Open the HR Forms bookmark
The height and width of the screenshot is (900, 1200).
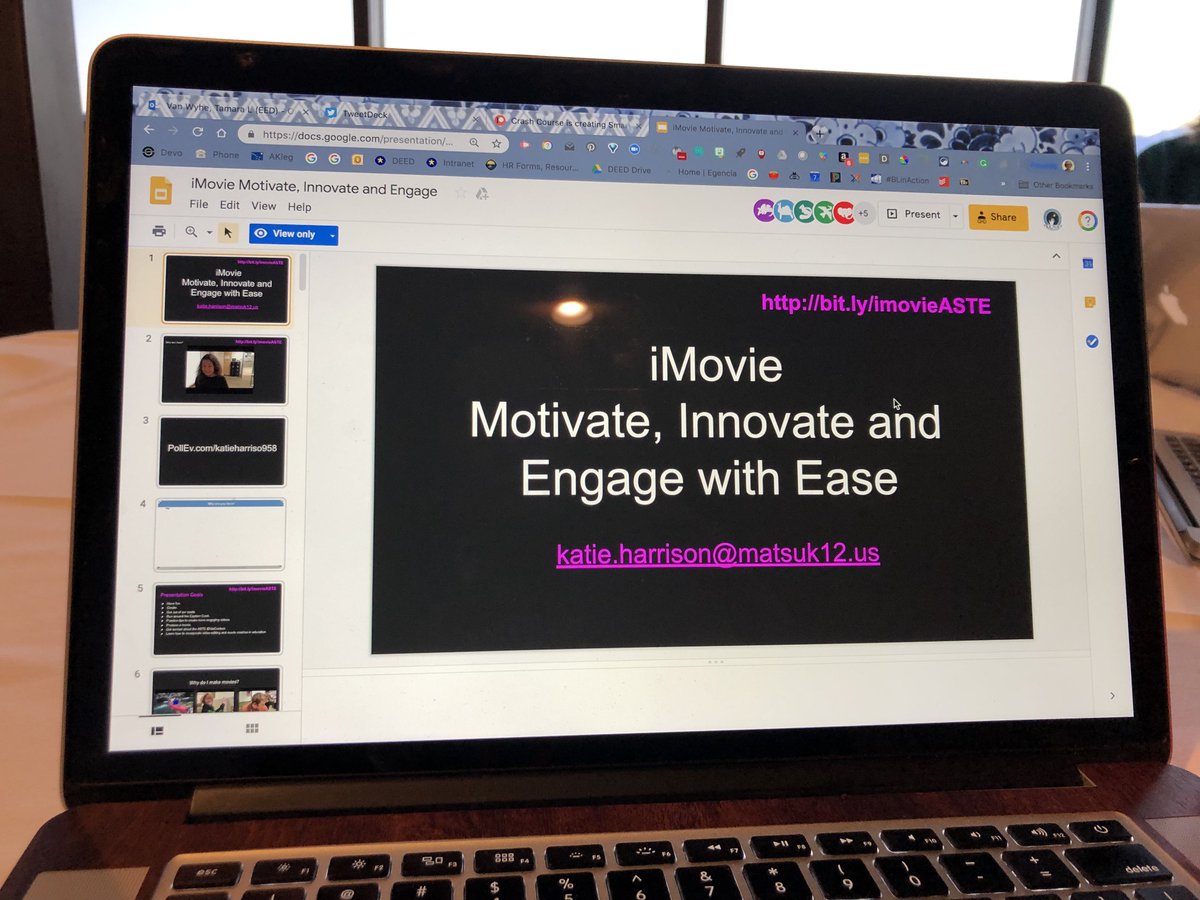click(x=530, y=165)
